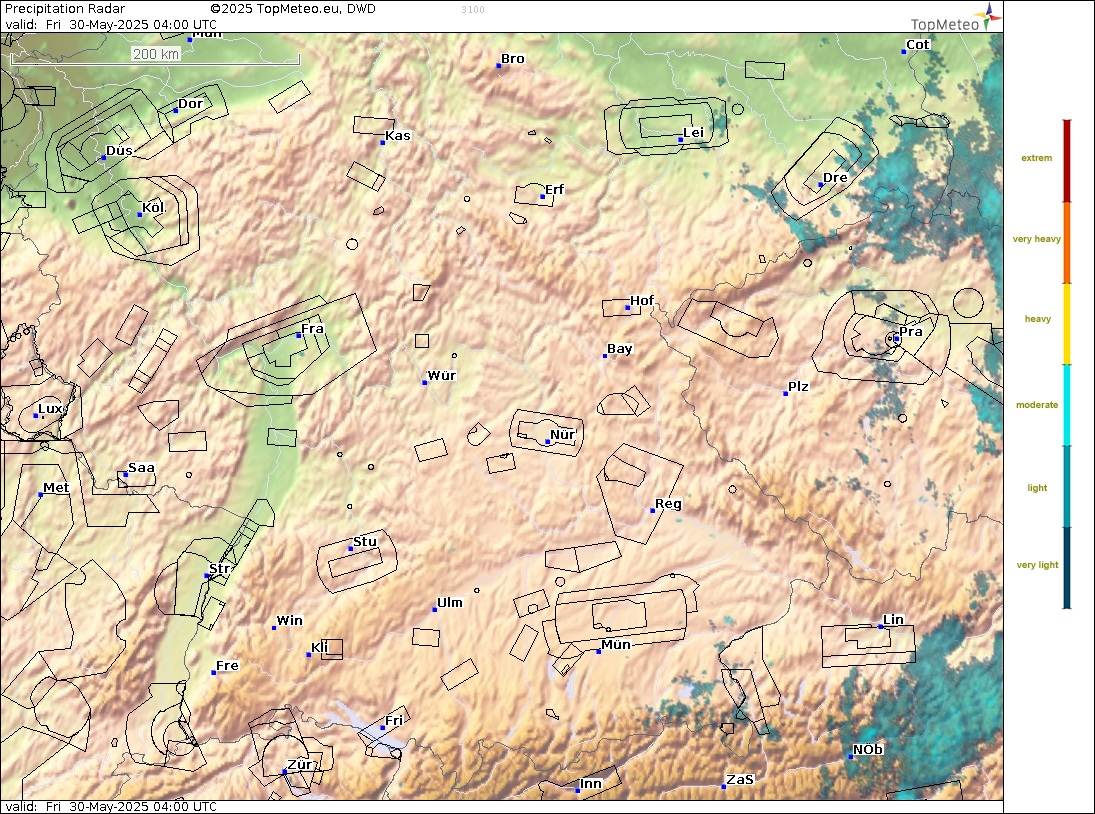Click the TopMeteo compass star logo
This screenshot has height=814, width=1095.
(x=990, y=16)
